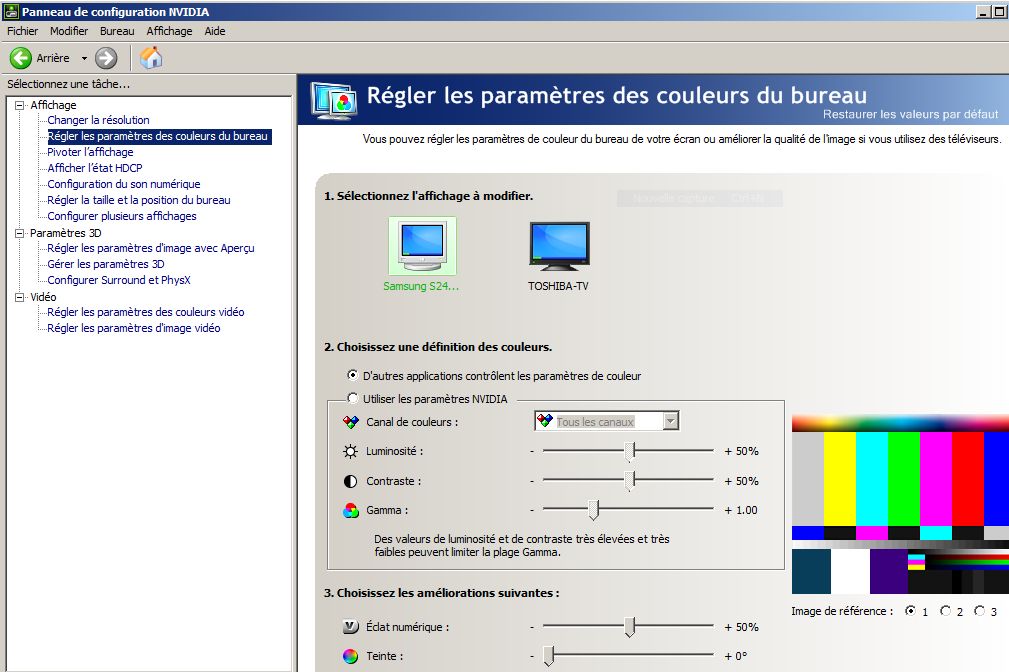Click the sun icon beside Luminosité
Viewport: 1009px width, 672px height.
pos(351,451)
